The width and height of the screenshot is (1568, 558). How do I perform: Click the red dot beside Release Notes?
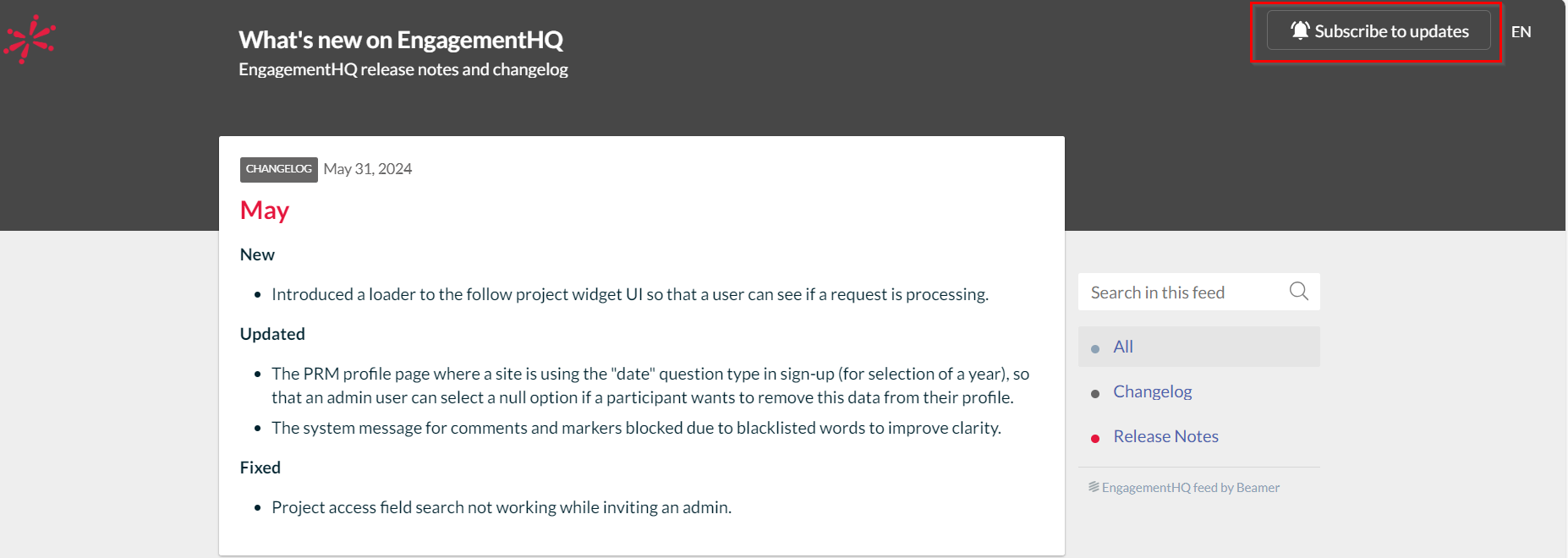point(1095,438)
